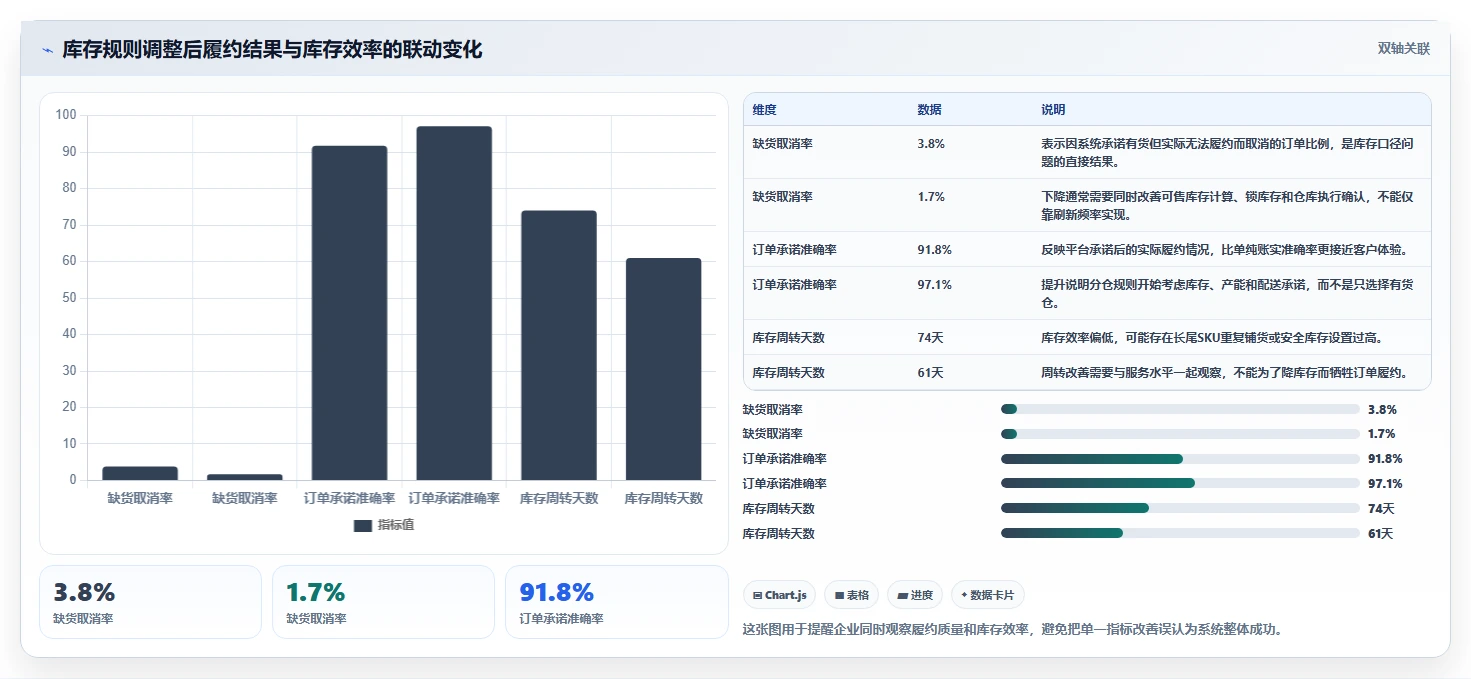
Task: Click the 双轴关联 badge
Action: 1404,49
